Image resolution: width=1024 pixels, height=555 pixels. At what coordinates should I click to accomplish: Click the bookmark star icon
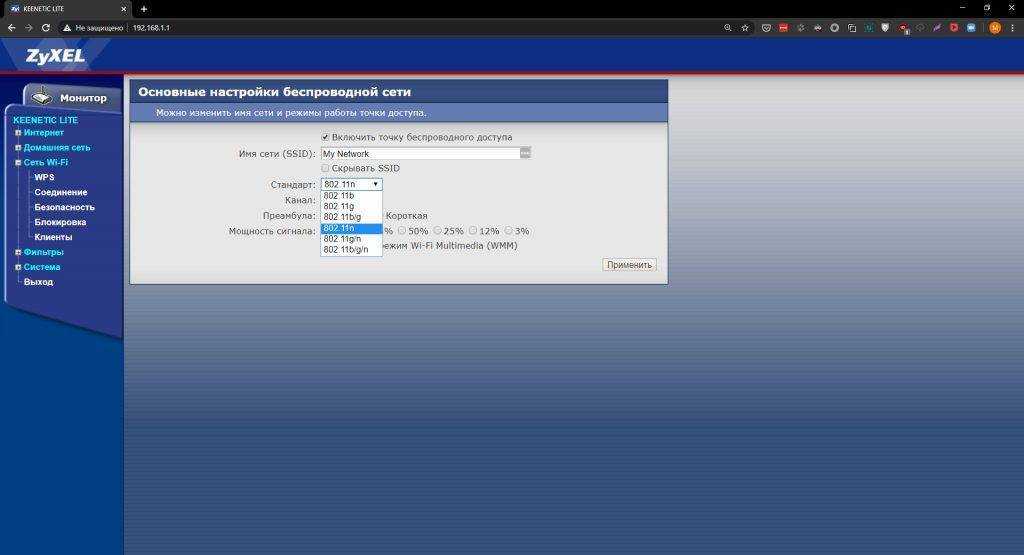coord(745,28)
